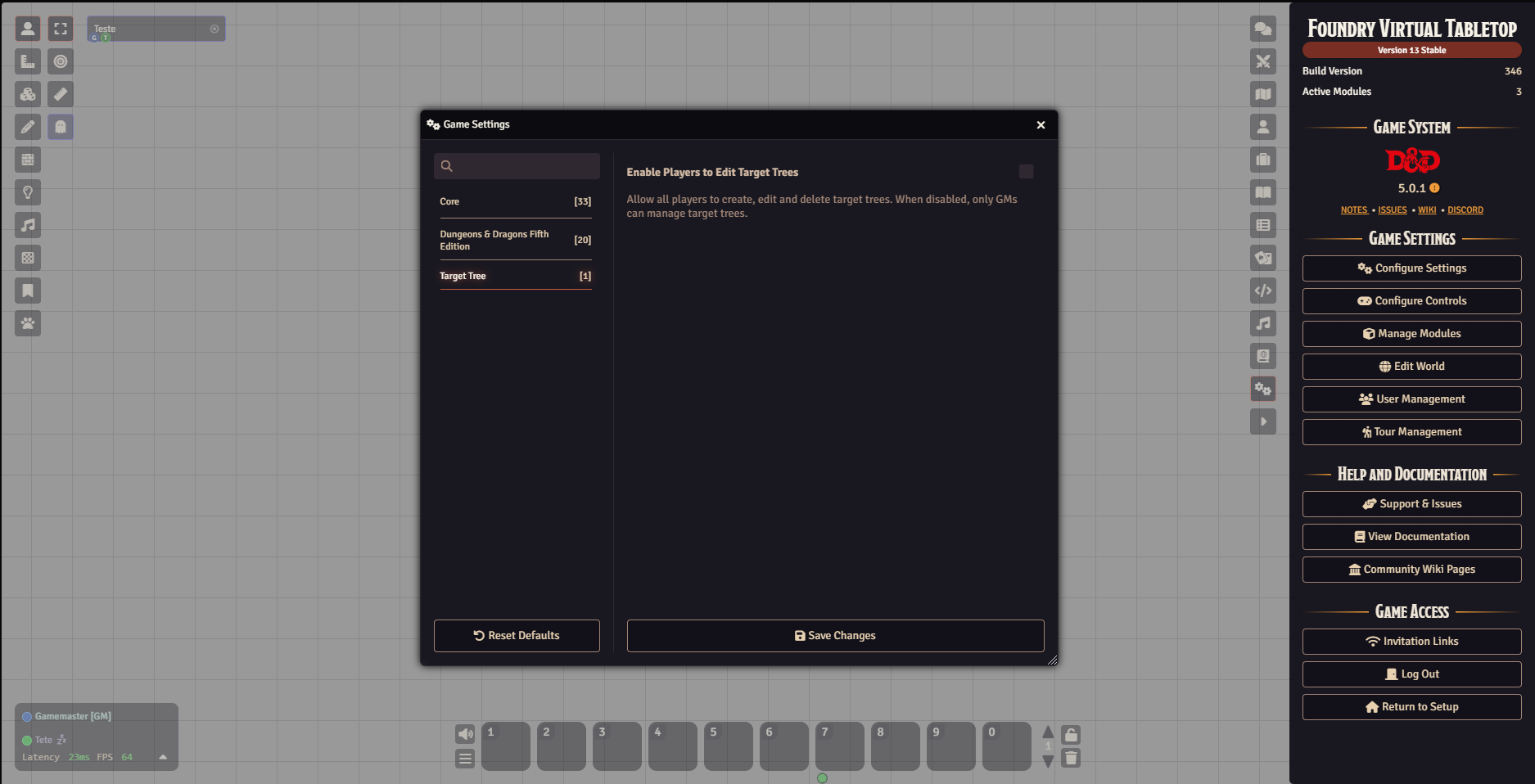Toggle the hotbar lock icon

click(1071, 735)
